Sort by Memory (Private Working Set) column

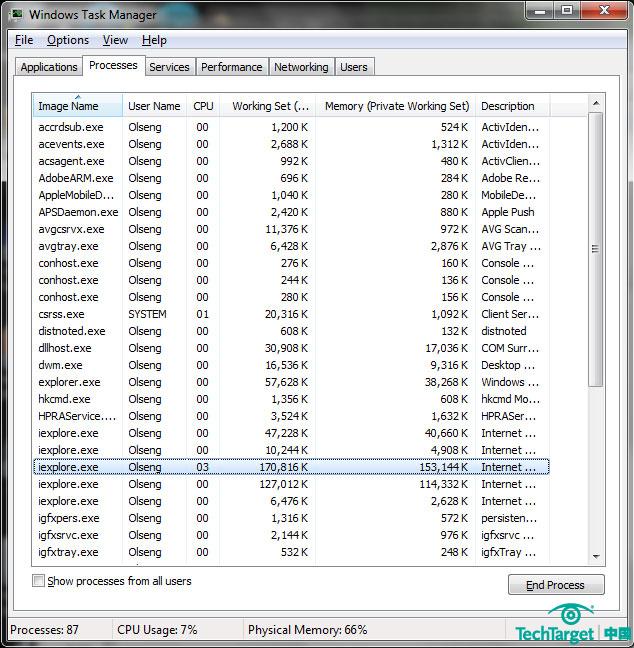pyautogui.click(x=396, y=106)
